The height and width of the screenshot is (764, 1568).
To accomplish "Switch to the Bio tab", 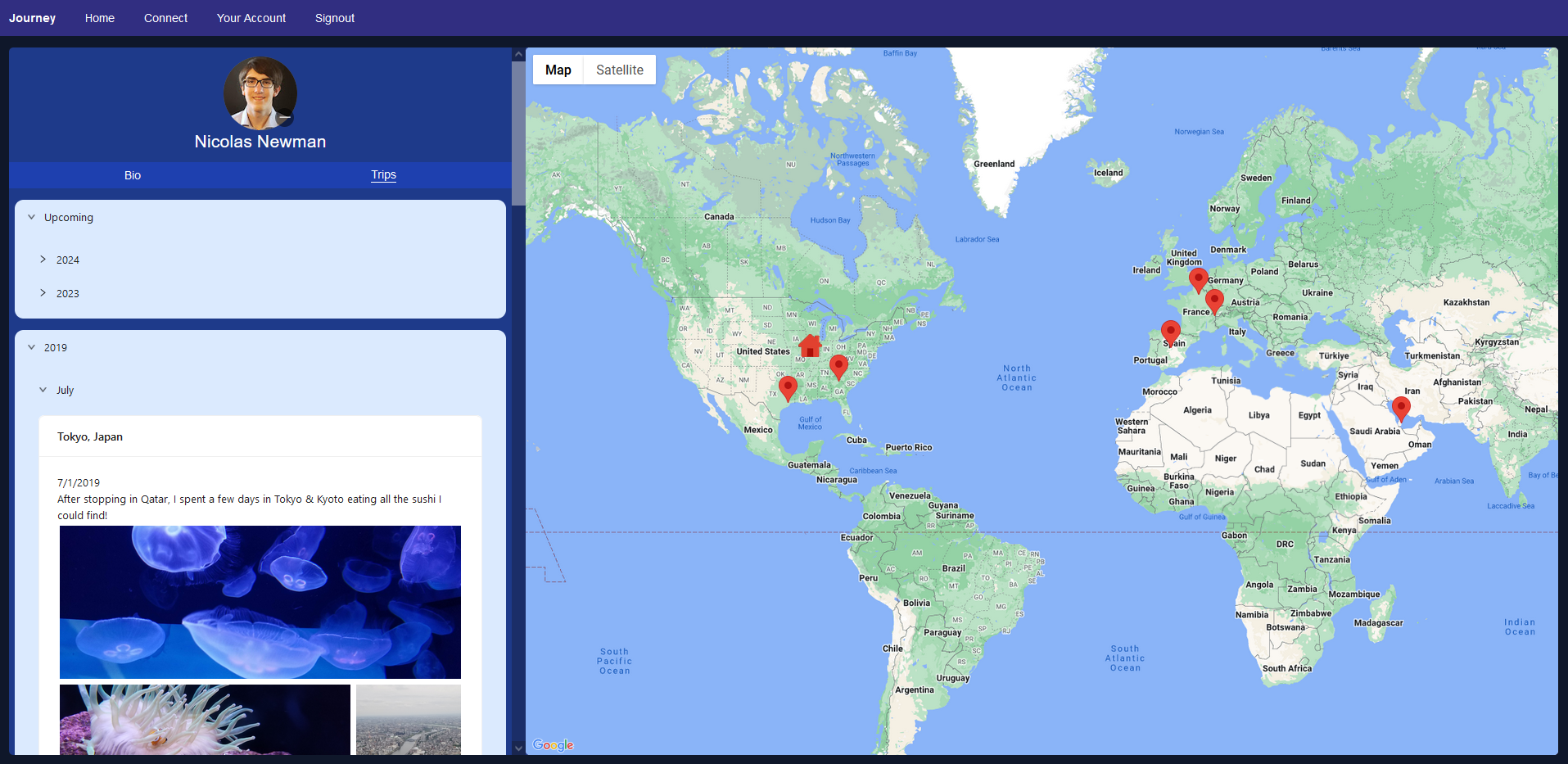I will tap(133, 175).
